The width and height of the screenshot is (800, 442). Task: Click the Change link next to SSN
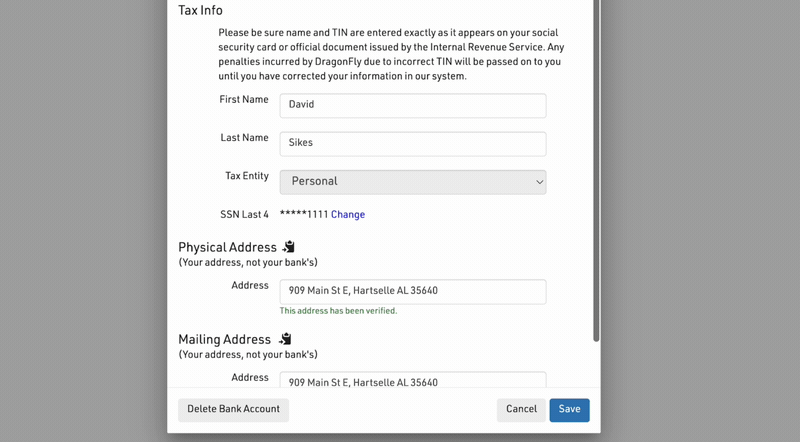click(348, 215)
